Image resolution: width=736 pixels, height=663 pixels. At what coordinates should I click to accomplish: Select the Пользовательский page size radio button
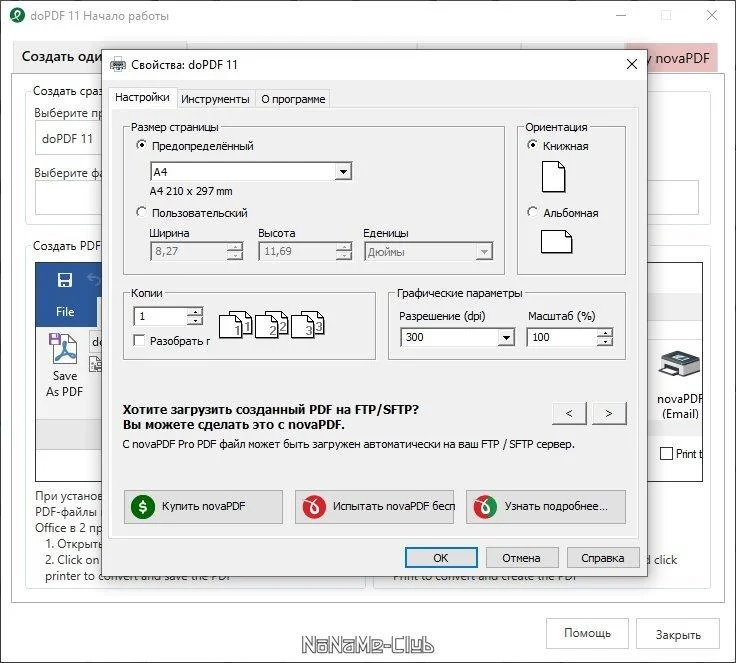[x=141, y=212]
